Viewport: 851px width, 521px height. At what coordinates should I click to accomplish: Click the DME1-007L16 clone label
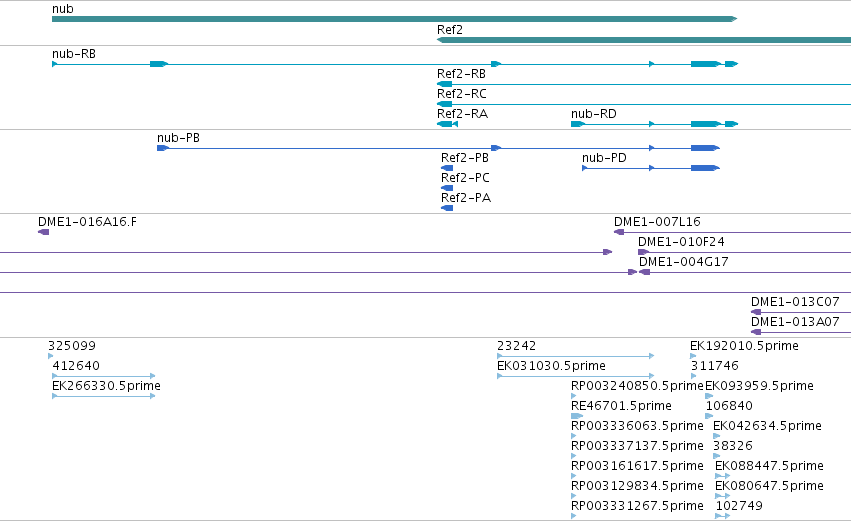click(x=657, y=222)
